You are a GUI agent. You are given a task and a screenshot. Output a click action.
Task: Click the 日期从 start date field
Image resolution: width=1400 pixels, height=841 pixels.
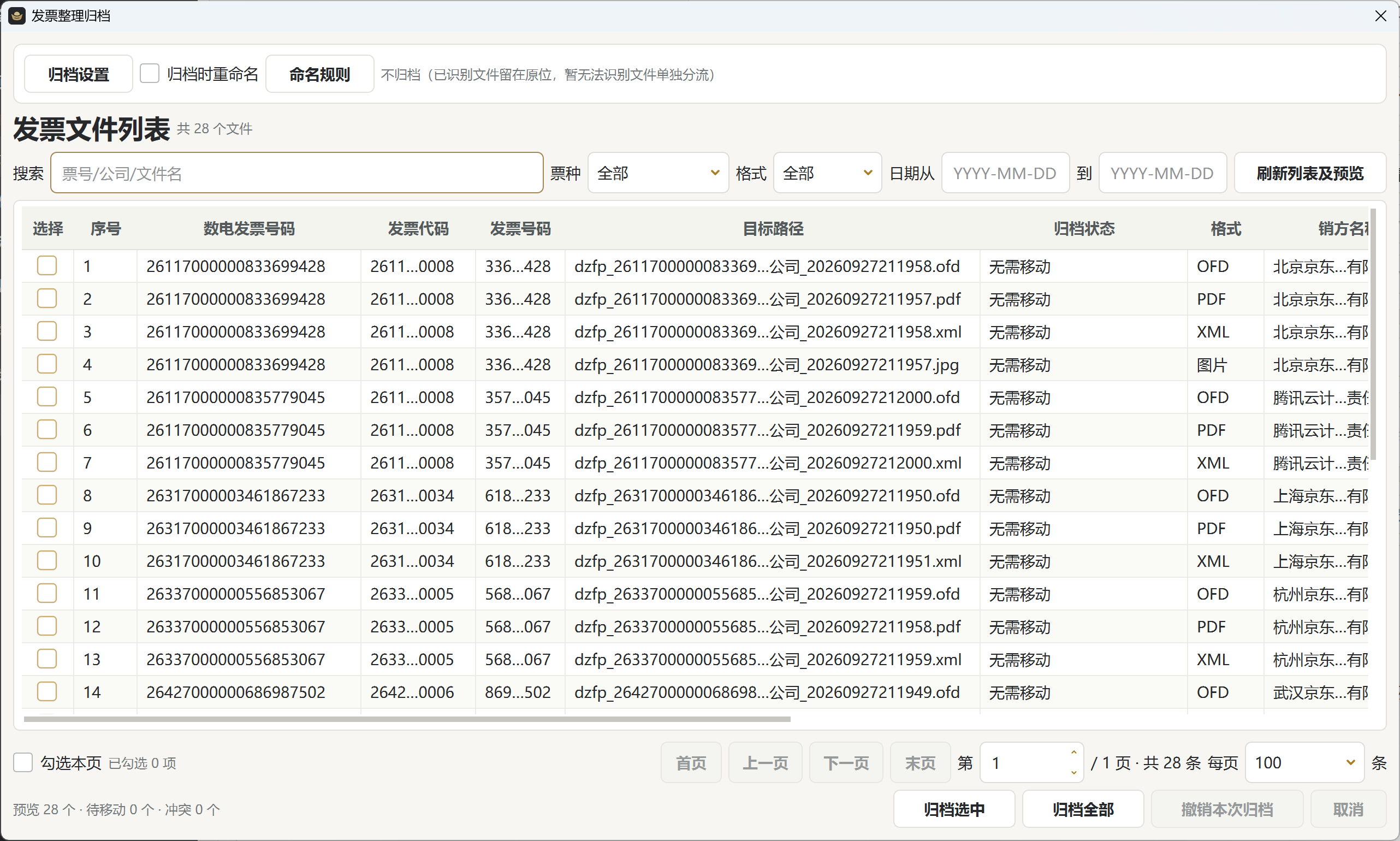coord(1005,173)
